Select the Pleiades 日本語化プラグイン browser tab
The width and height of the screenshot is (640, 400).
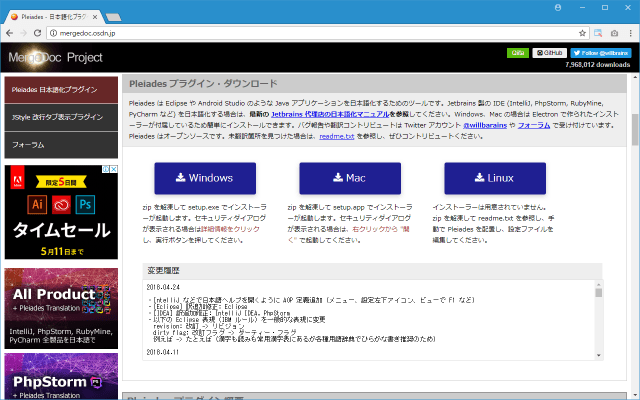coord(53,17)
